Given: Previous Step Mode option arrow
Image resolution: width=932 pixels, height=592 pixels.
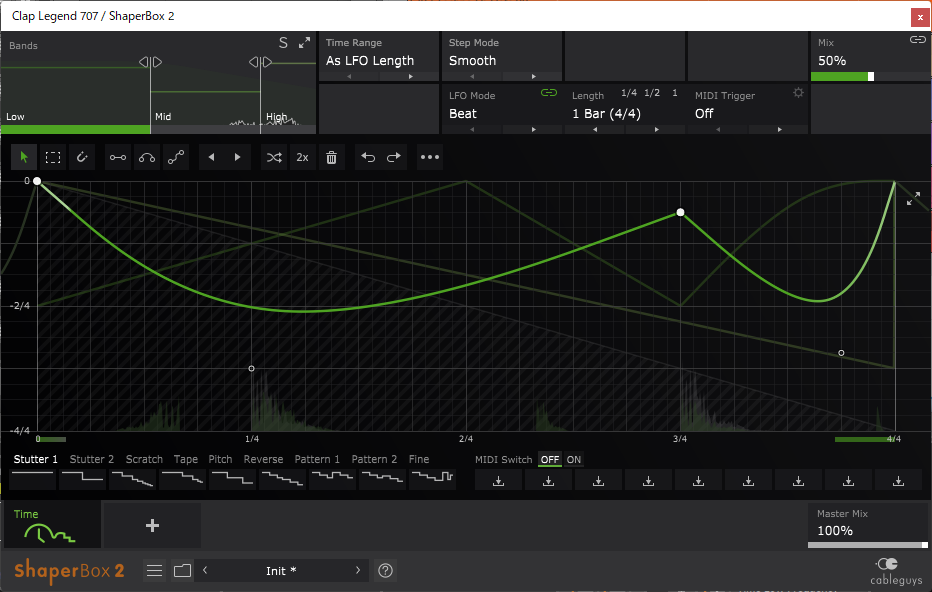Looking at the screenshot, I should click(x=473, y=77).
